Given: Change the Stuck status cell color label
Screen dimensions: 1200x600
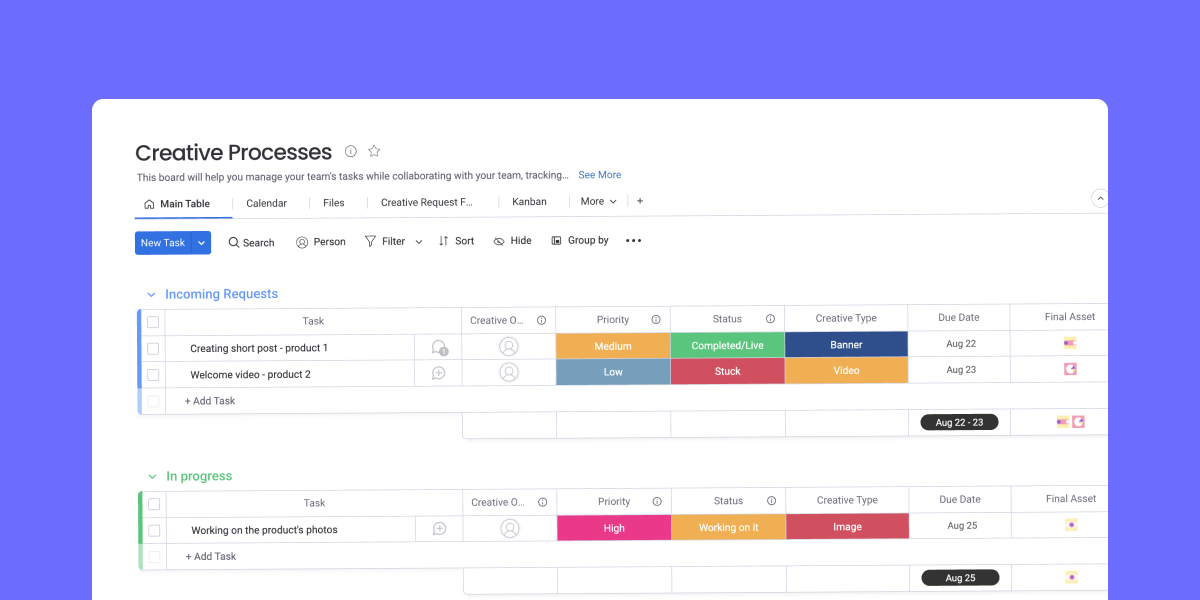Looking at the screenshot, I should (727, 371).
